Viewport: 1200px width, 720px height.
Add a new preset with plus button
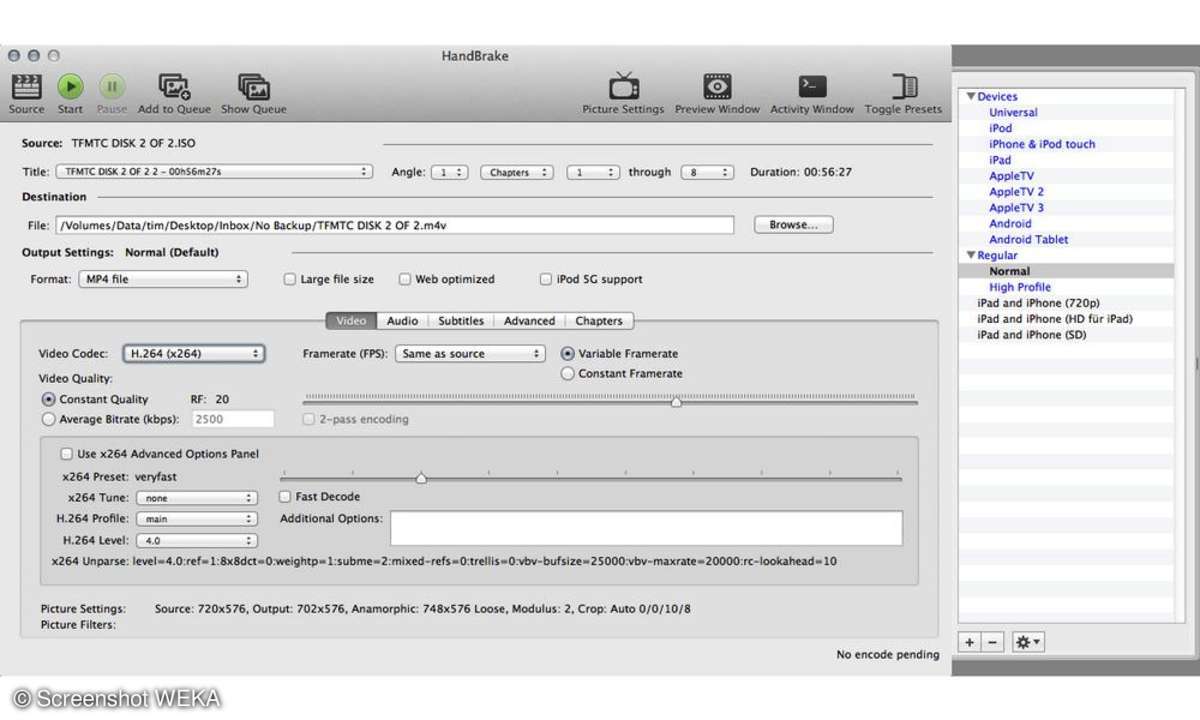pyautogui.click(x=969, y=643)
